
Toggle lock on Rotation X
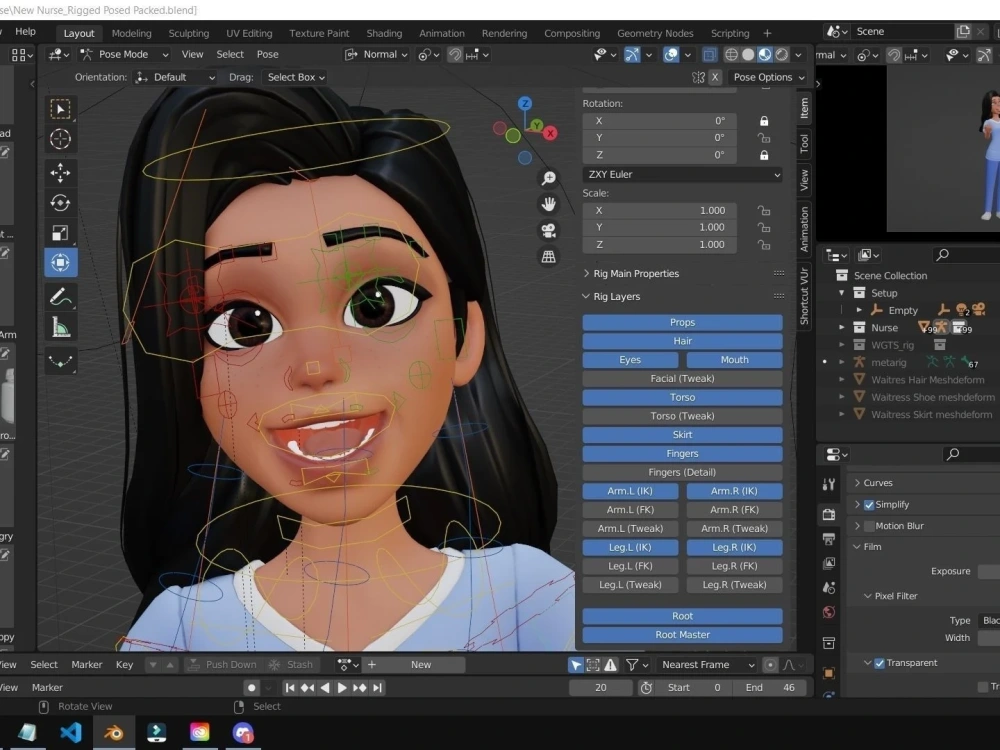[x=764, y=121]
